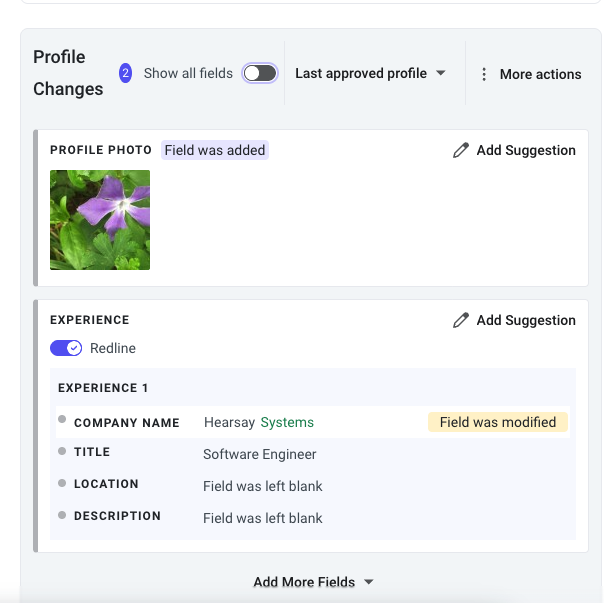
Task: Expand the Add More Fields dropdown
Action: click(313, 582)
